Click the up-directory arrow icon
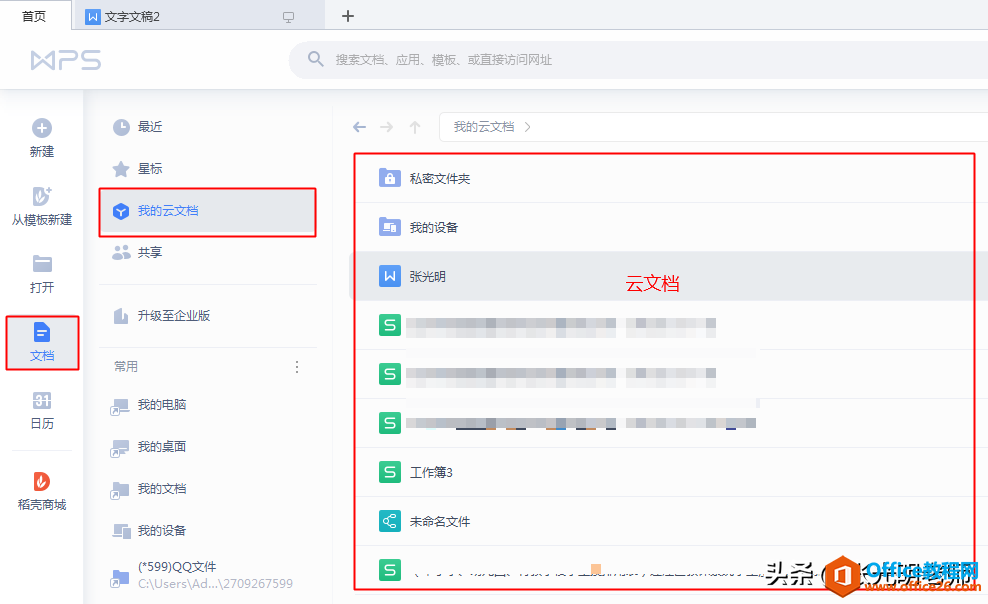This screenshot has width=988, height=604. click(x=415, y=127)
